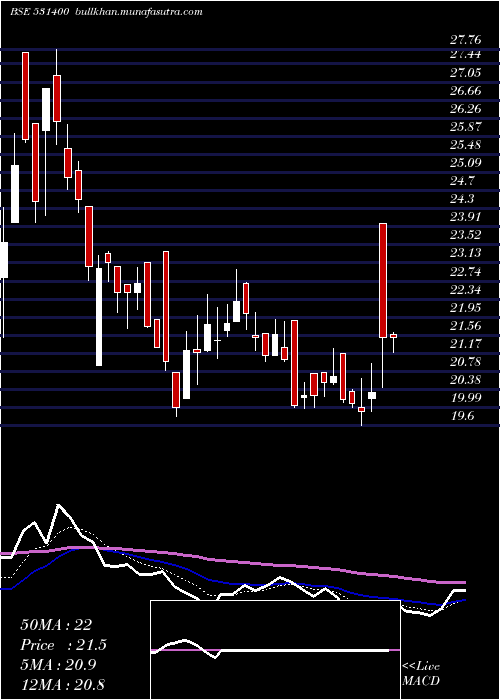Click the 21.56 price axis label
Viewport: 500px width, 700px height.
(466, 325)
